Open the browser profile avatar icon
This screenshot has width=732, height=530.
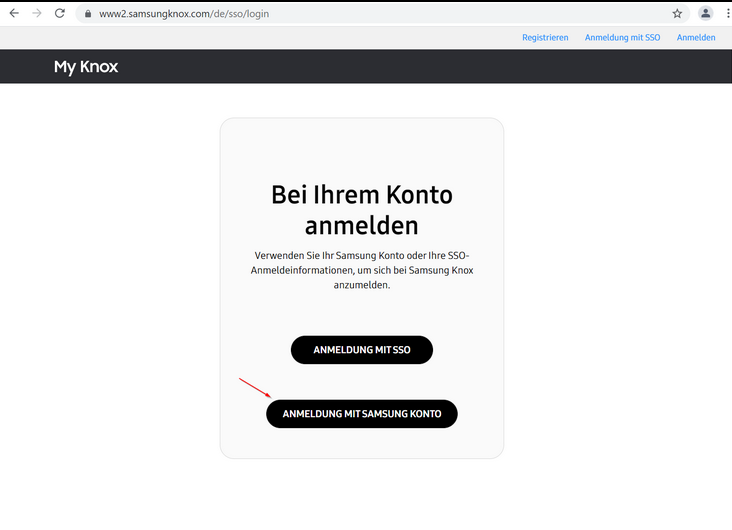(705, 14)
